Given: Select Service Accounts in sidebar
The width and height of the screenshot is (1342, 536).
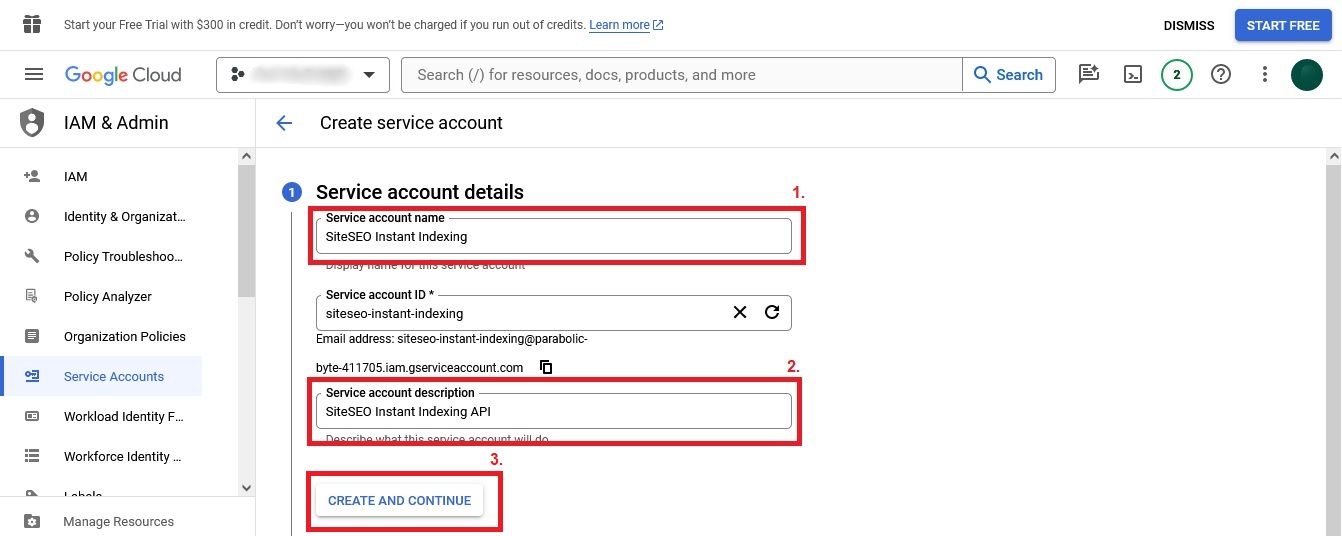Looking at the screenshot, I should point(102,376).
